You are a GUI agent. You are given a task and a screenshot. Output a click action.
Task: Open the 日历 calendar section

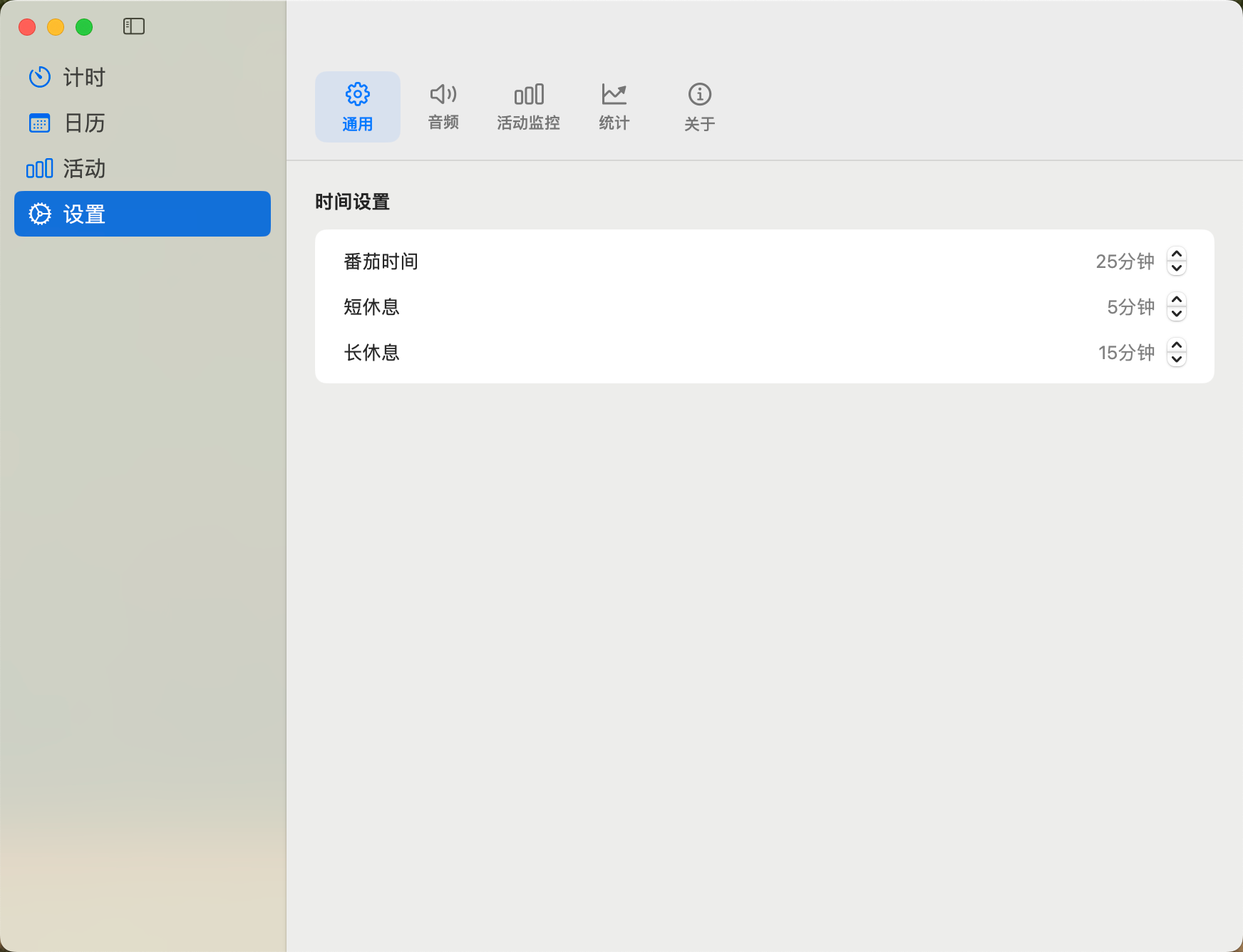click(143, 123)
